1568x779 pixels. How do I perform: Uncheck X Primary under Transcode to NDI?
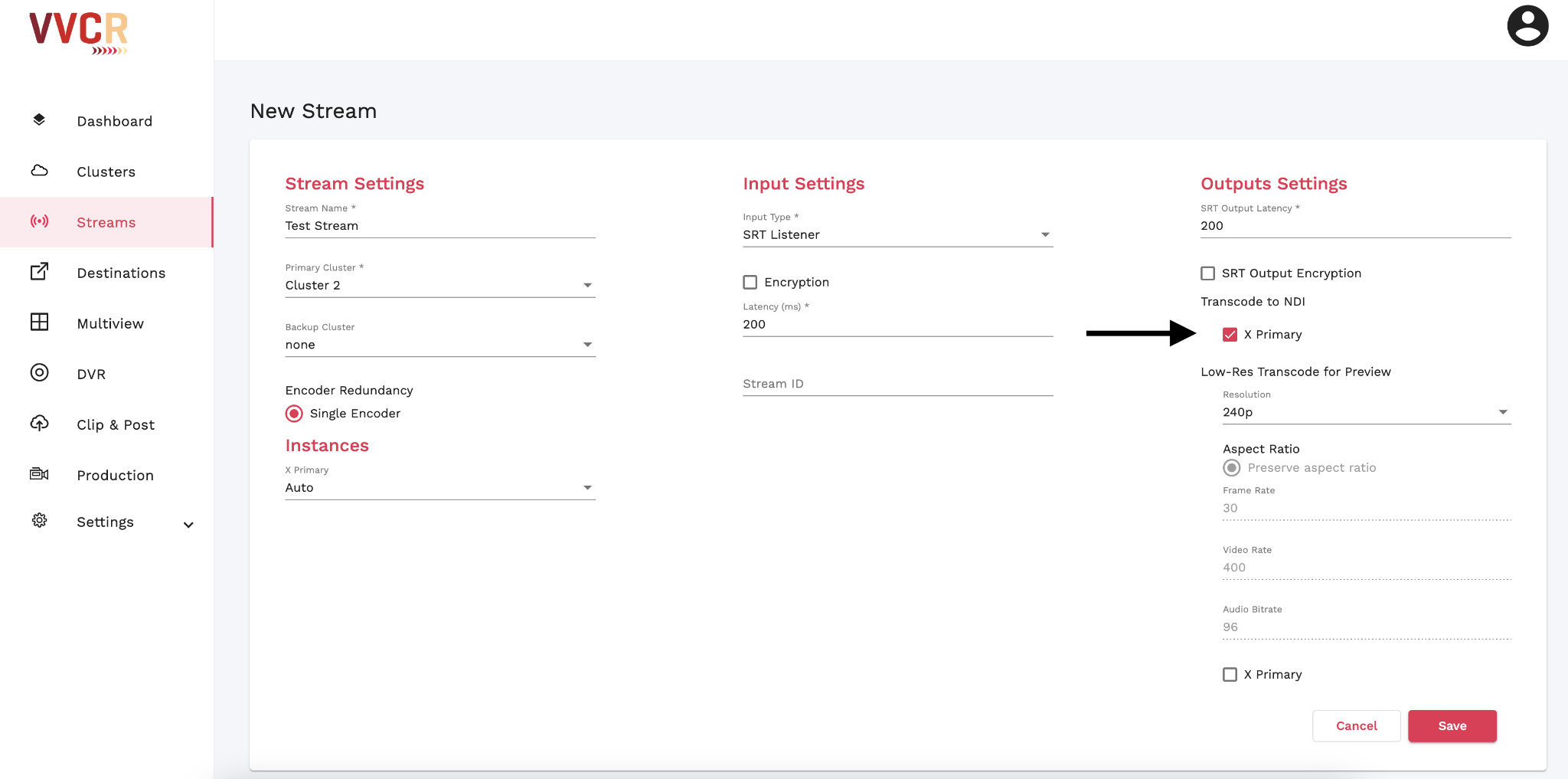coord(1230,335)
